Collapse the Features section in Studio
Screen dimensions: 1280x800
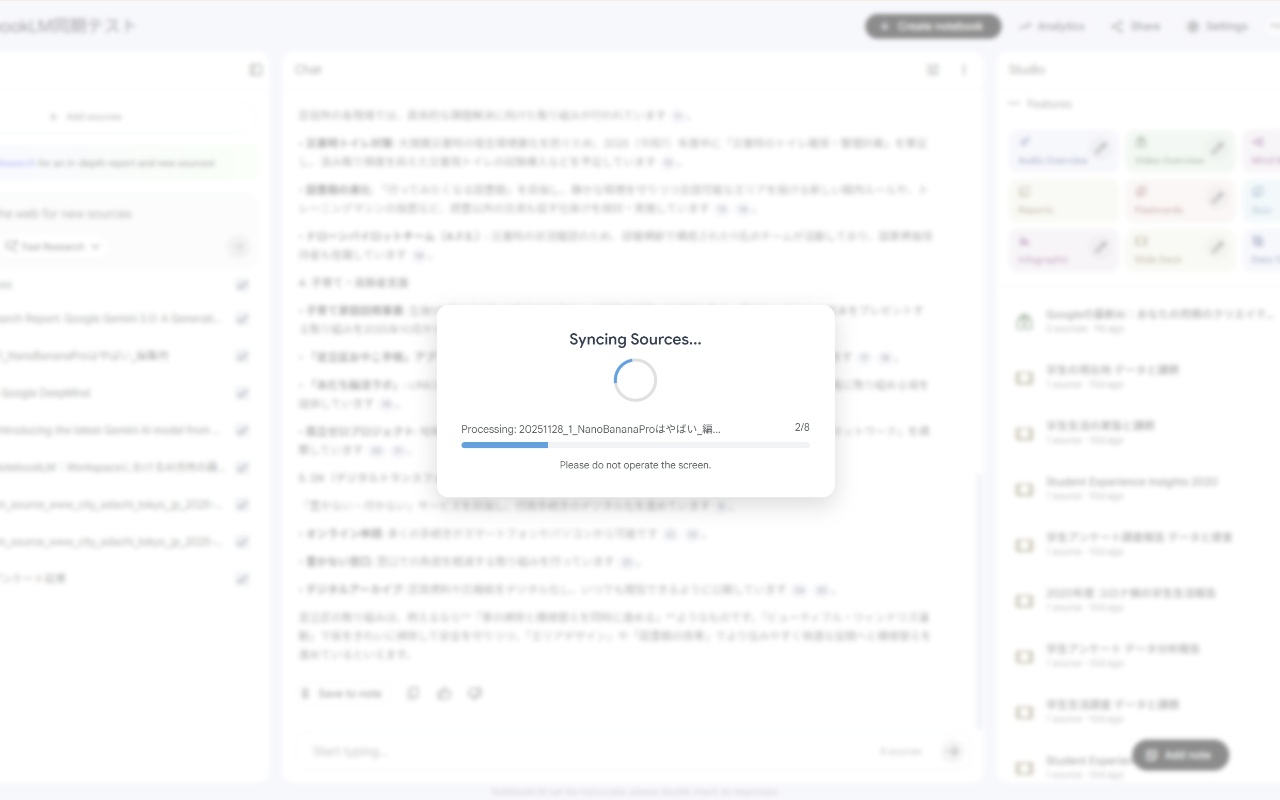pyautogui.click(x=1013, y=103)
